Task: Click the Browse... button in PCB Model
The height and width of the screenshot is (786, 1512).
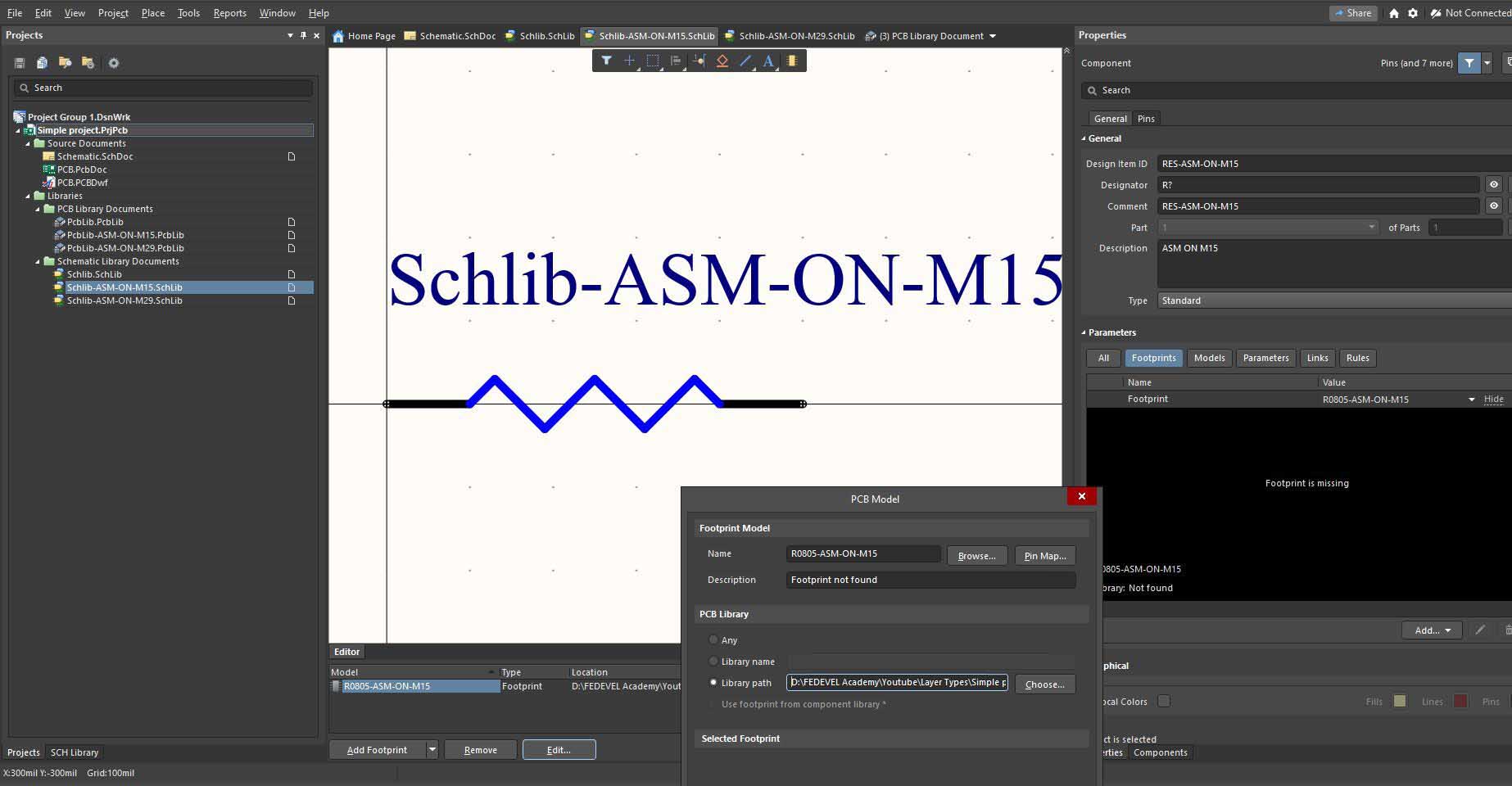Action: (x=976, y=556)
